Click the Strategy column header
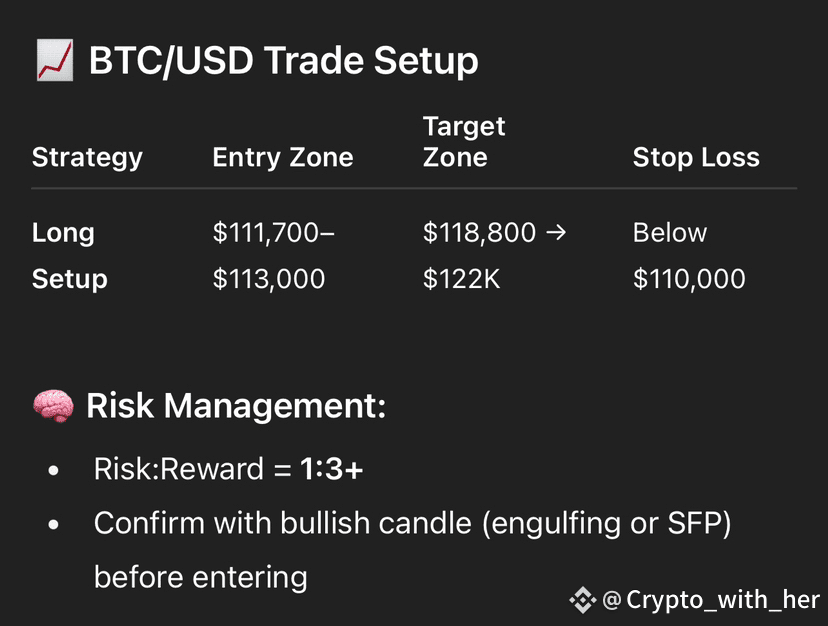The image size is (828, 626). coord(87,157)
